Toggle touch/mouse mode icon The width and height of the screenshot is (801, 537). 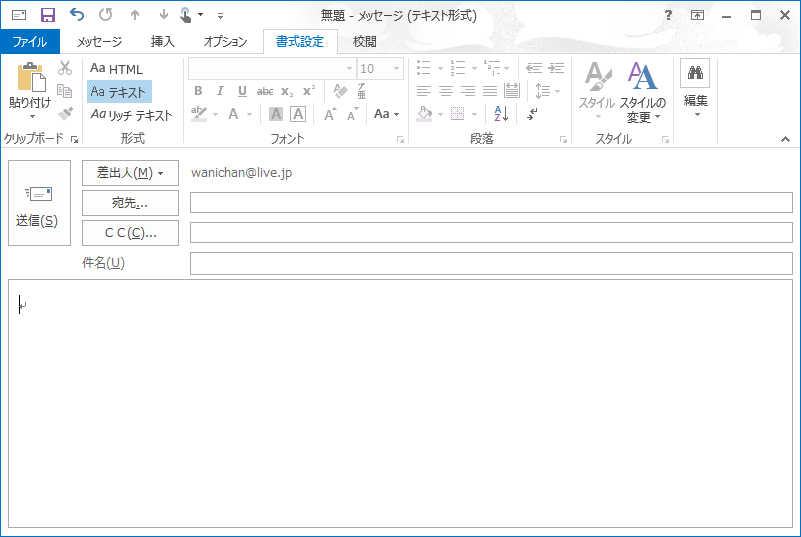point(185,15)
